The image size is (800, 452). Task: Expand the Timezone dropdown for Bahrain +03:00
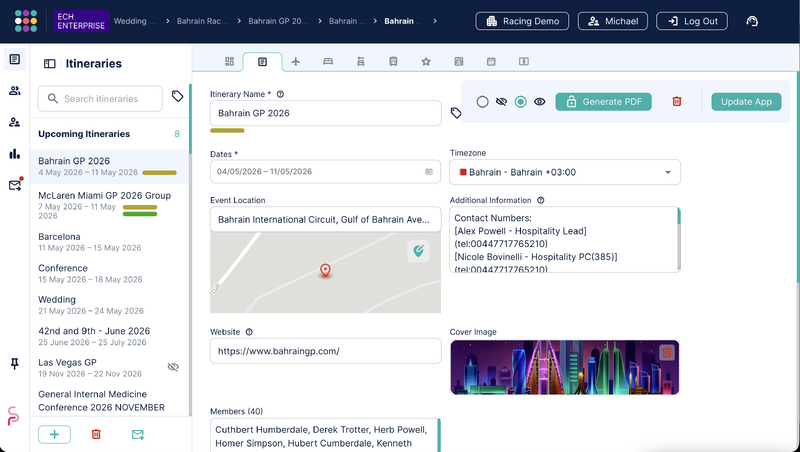[x=565, y=172]
